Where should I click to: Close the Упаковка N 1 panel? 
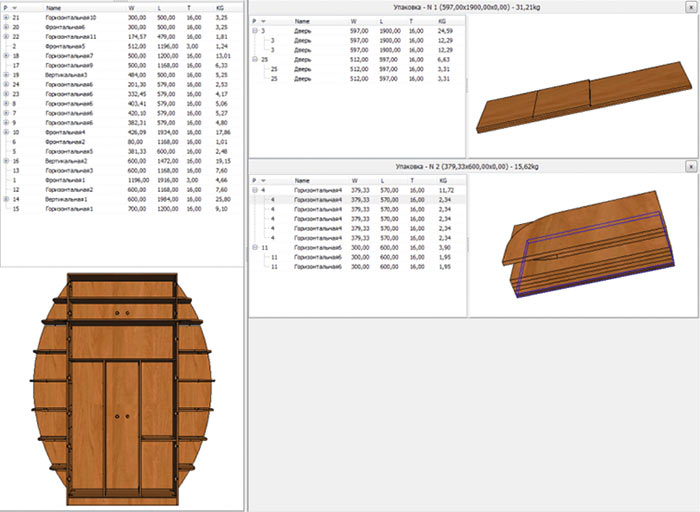tap(690, 8)
